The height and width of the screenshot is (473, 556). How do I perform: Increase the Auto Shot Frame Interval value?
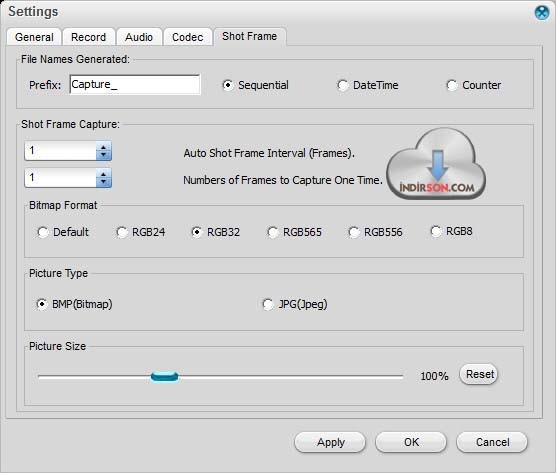[104, 147]
